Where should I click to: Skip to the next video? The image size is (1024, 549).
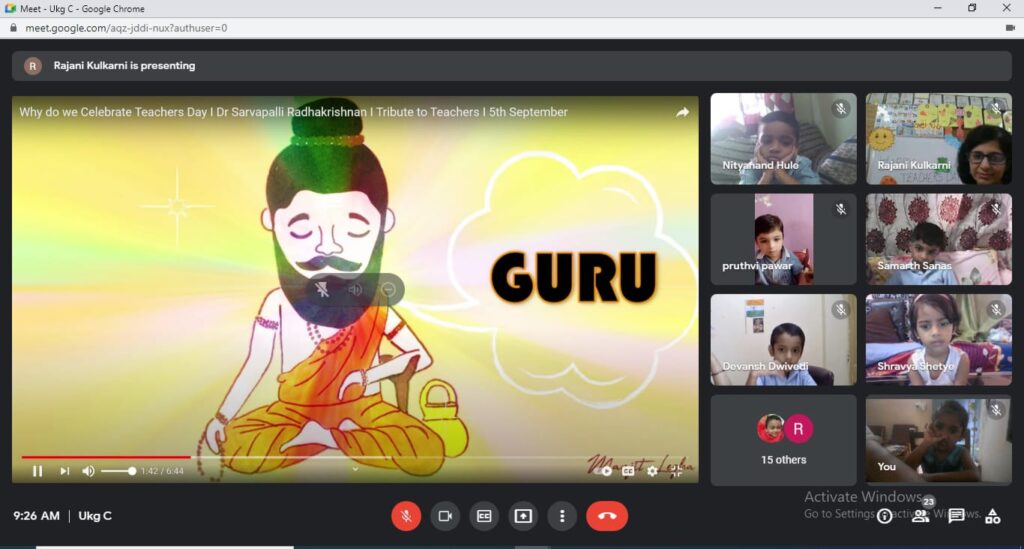64,471
